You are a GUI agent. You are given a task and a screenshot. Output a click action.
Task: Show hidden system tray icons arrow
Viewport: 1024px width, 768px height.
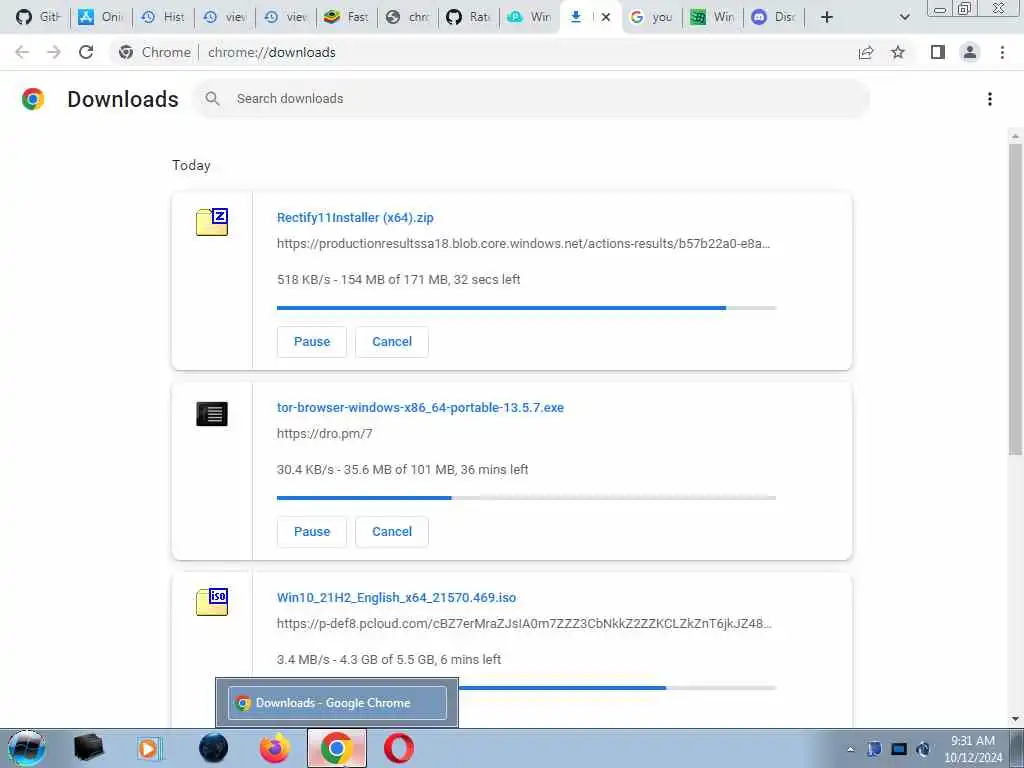[x=850, y=750]
